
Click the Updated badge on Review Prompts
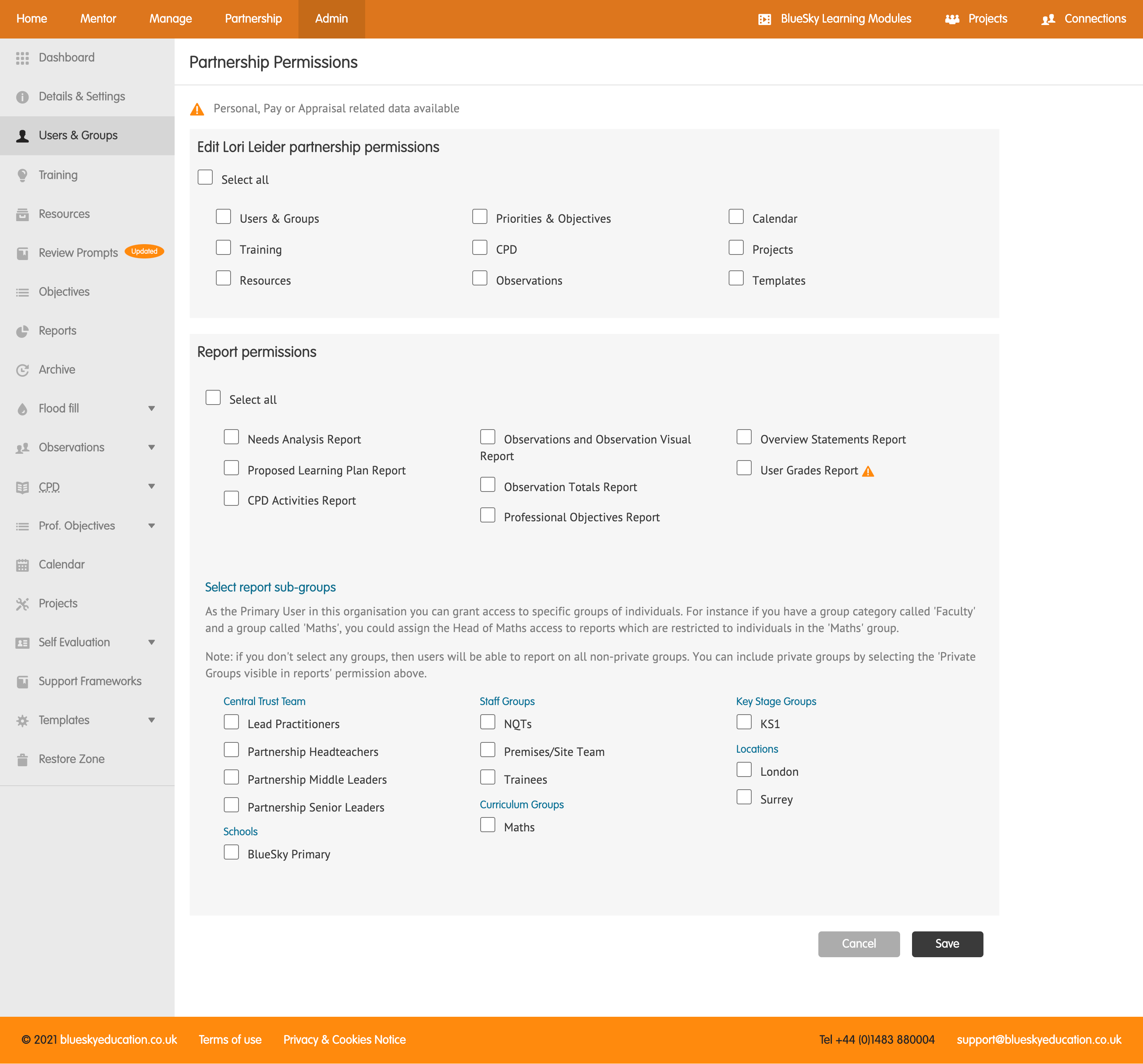click(144, 252)
